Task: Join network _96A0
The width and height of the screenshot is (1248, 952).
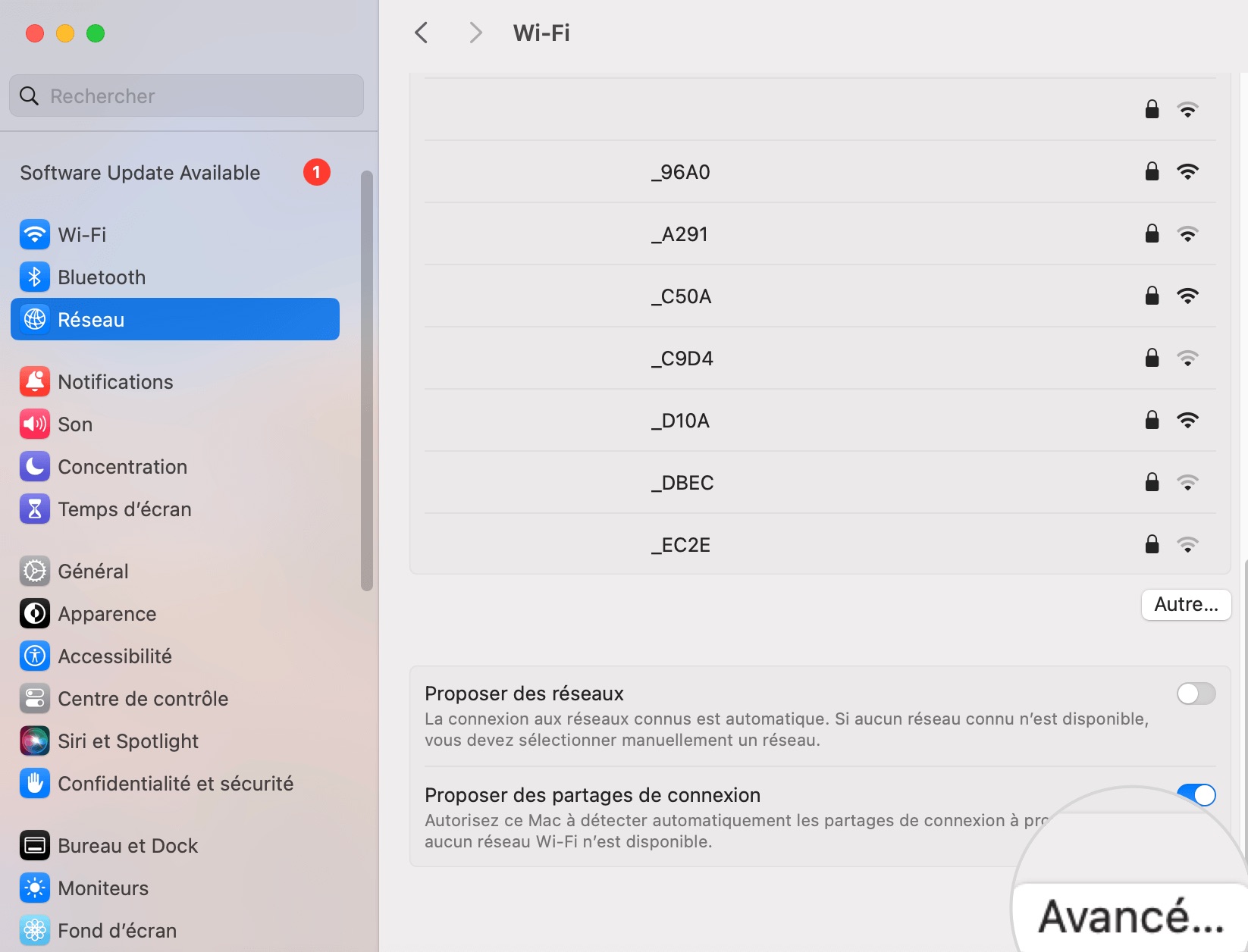Action: tap(820, 171)
